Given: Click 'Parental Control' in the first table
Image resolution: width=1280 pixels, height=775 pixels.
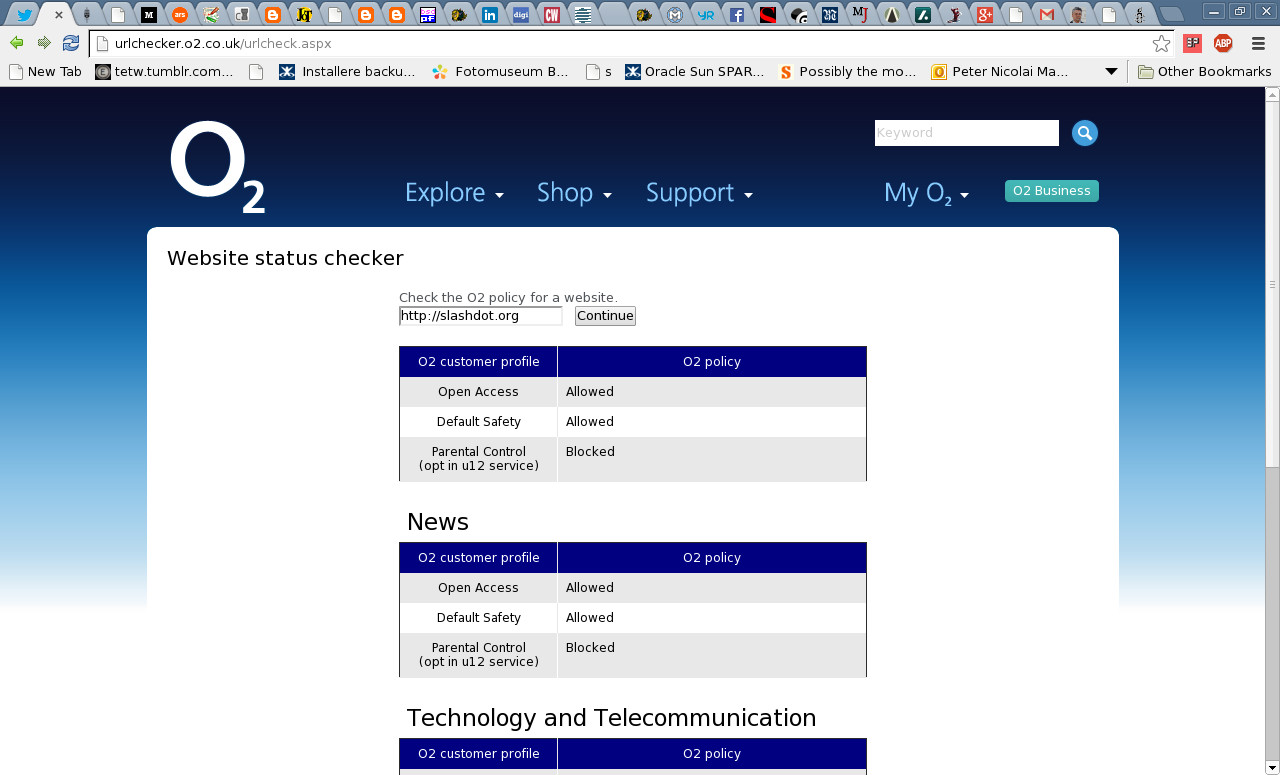Looking at the screenshot, I should pyautogui.click(x=478, y=452).
